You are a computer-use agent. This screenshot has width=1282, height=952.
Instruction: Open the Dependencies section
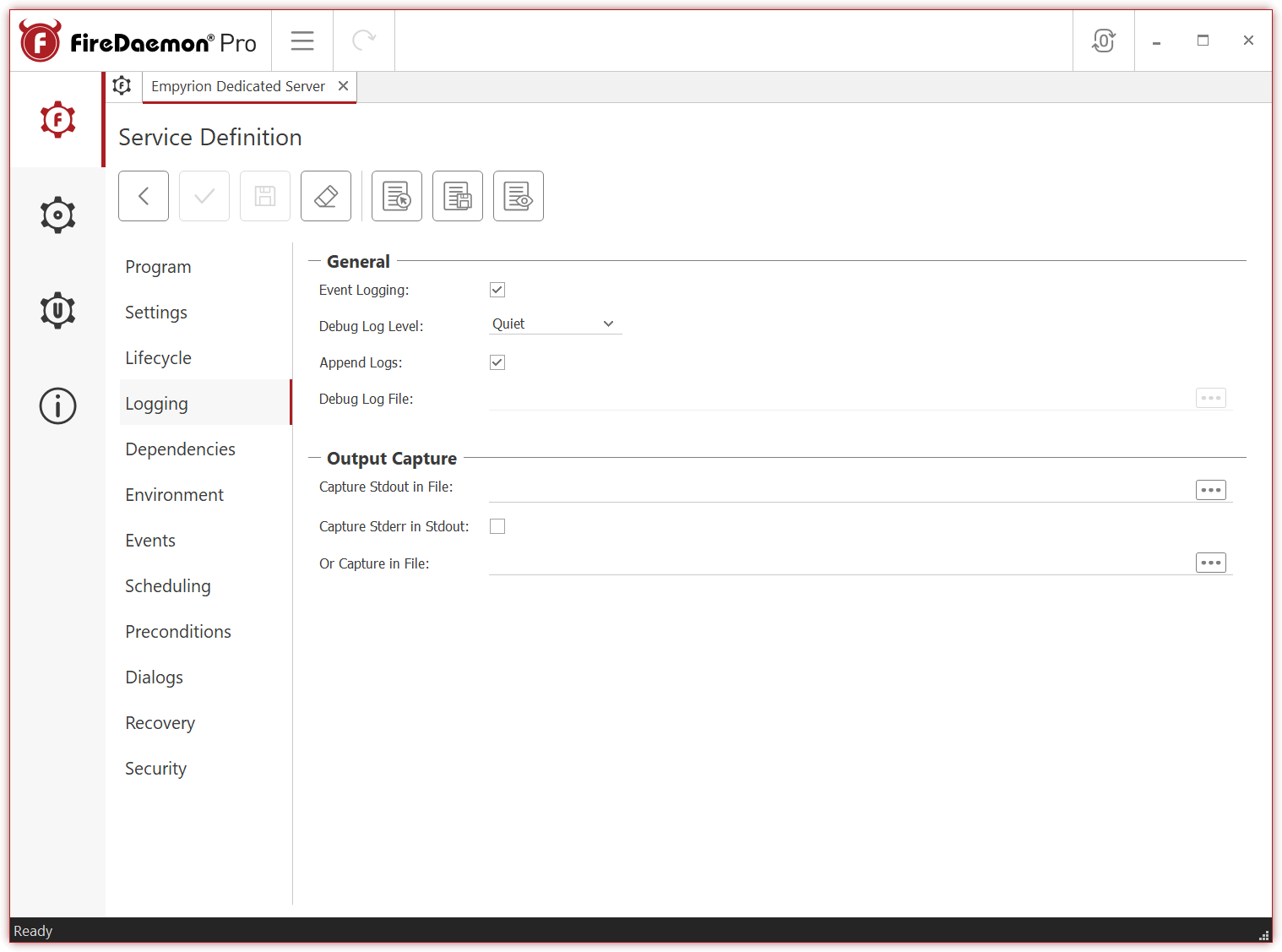point(205,449)
